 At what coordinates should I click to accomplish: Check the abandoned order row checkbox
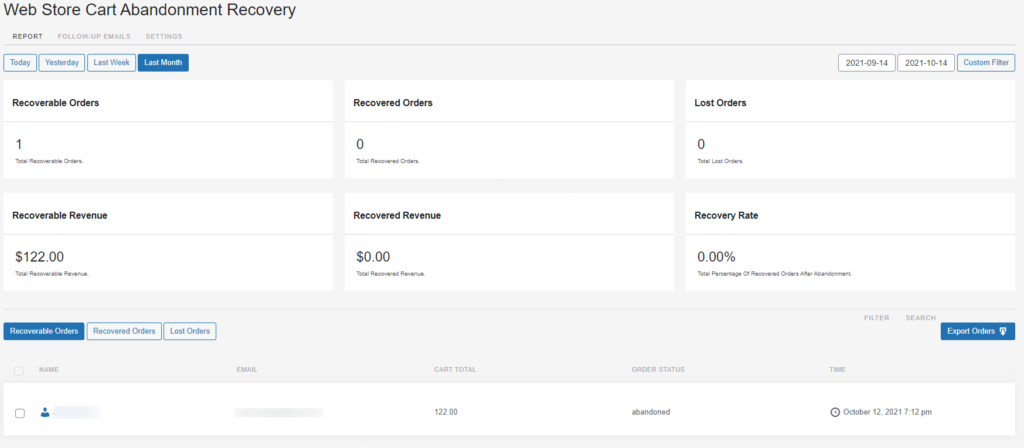click(x=20, y=413)
